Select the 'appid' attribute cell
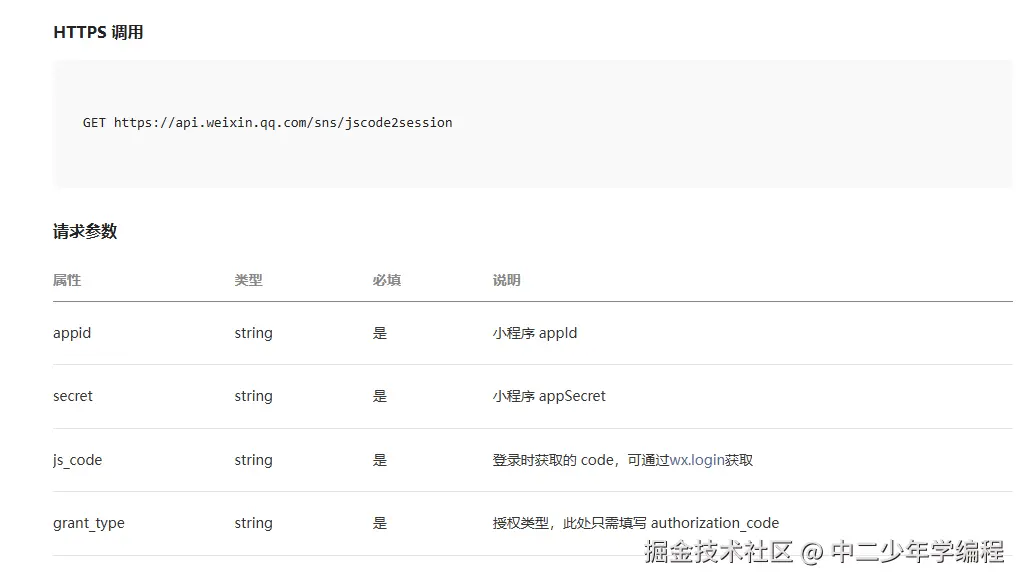The width and height of the screenshot is (1023, 584). 72,333
